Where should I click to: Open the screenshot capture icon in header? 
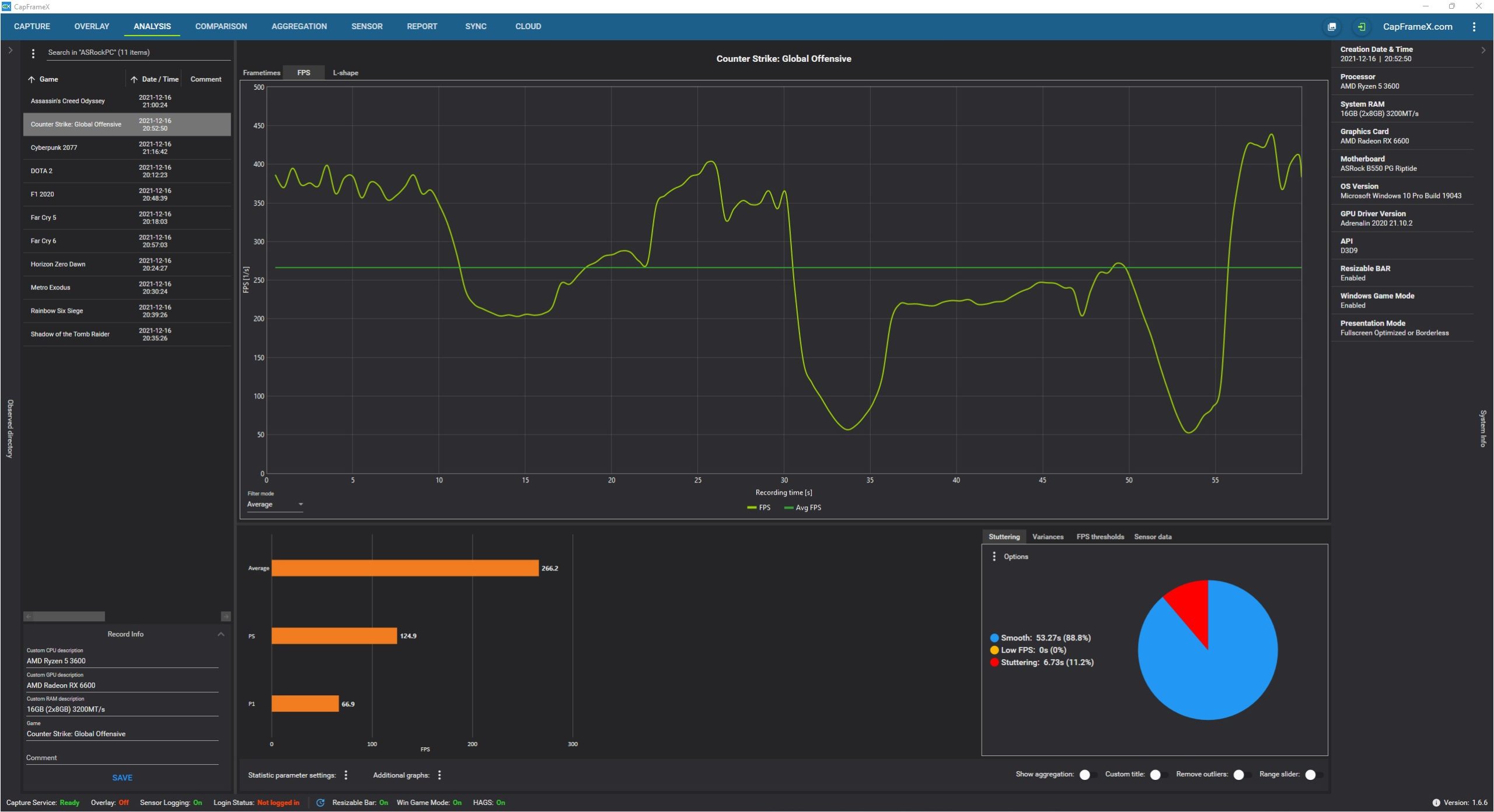coord(1332,27)
